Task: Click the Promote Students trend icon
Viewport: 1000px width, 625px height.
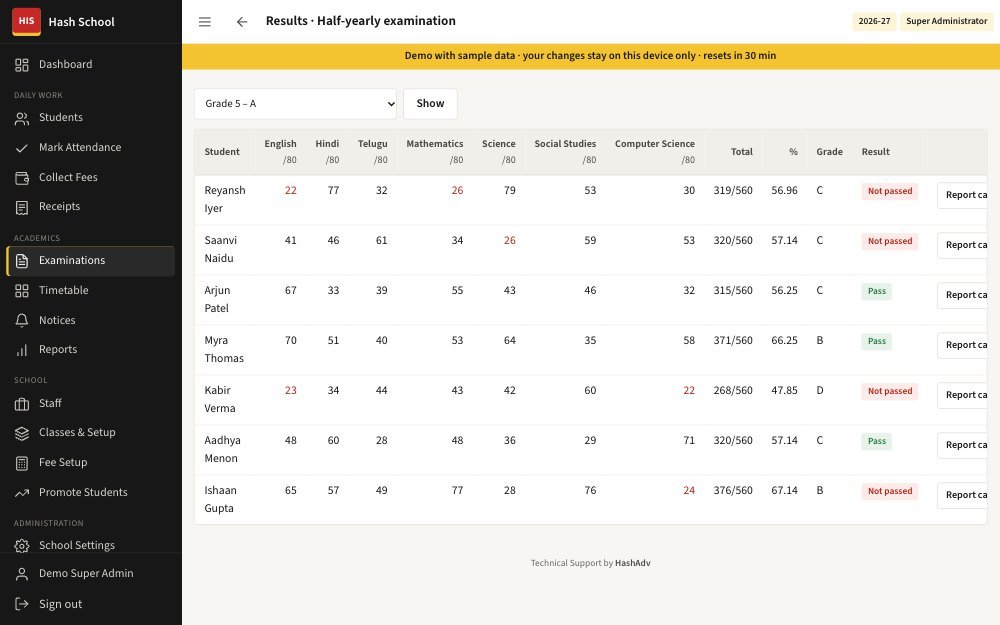Action: click(x=22, y=493)
